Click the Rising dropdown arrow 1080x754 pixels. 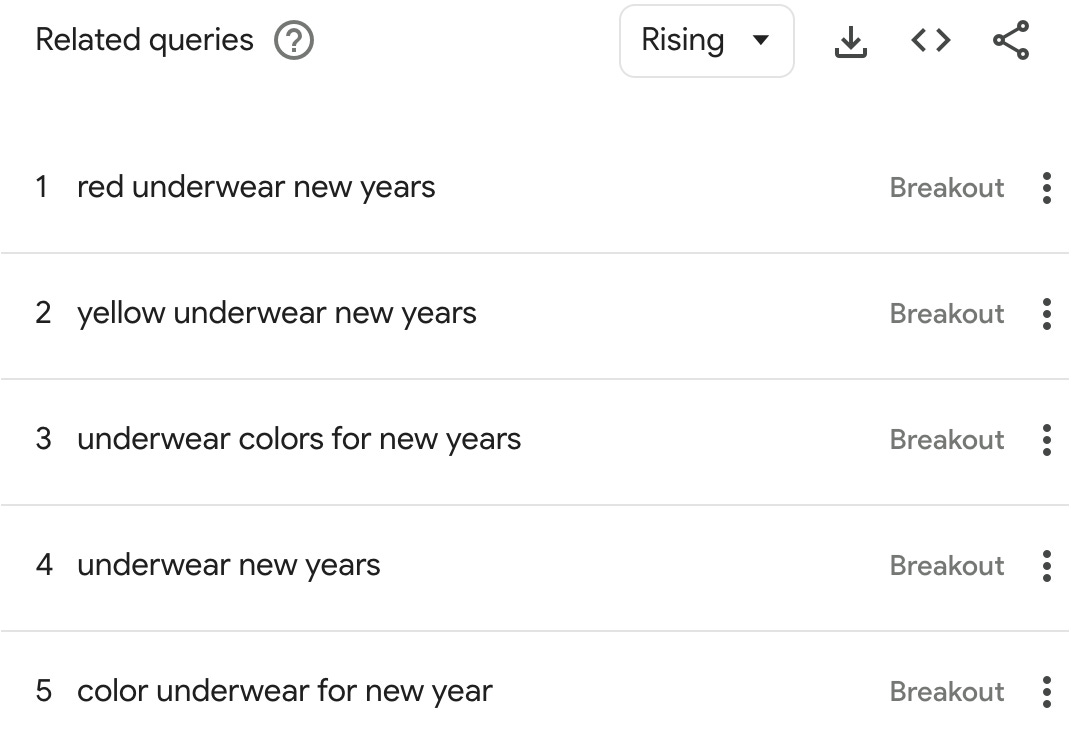point(760,40)
